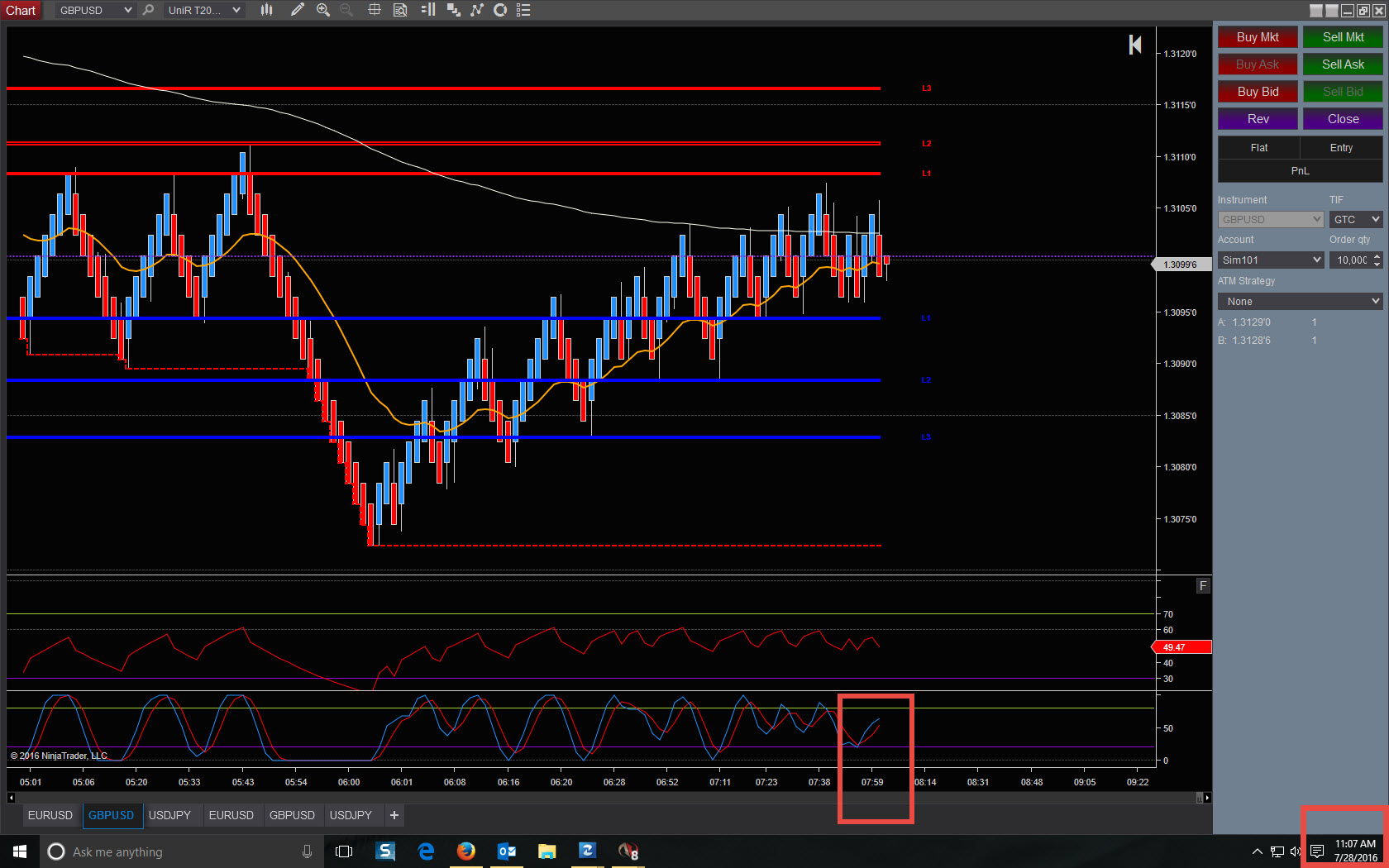Image resolution: width=1389 pixels, height=868 pixels.
Task: Open the ATM Strategy None dropdown
Action: 1300,302
